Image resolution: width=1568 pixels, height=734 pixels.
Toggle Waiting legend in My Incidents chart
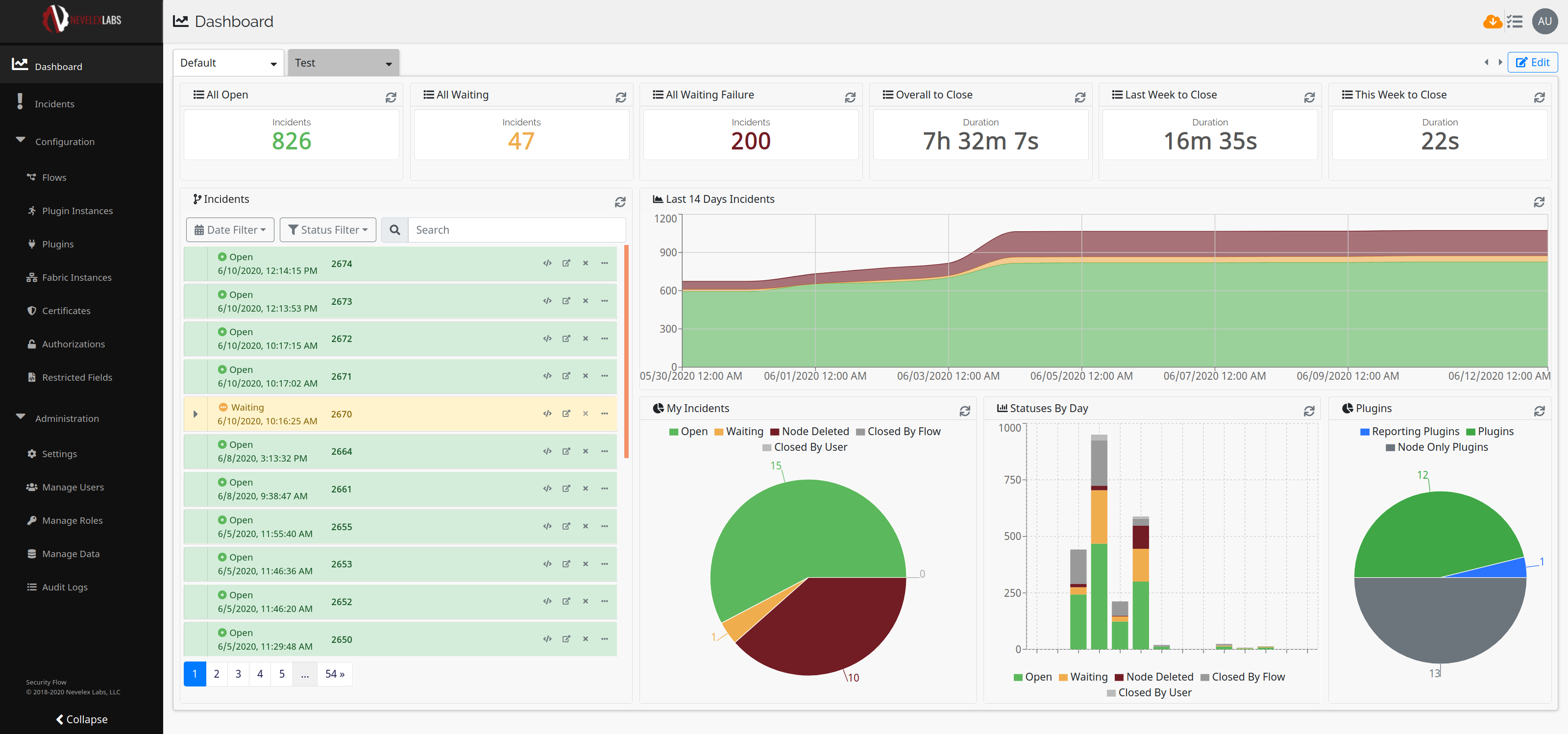click(x=738, y=432)
